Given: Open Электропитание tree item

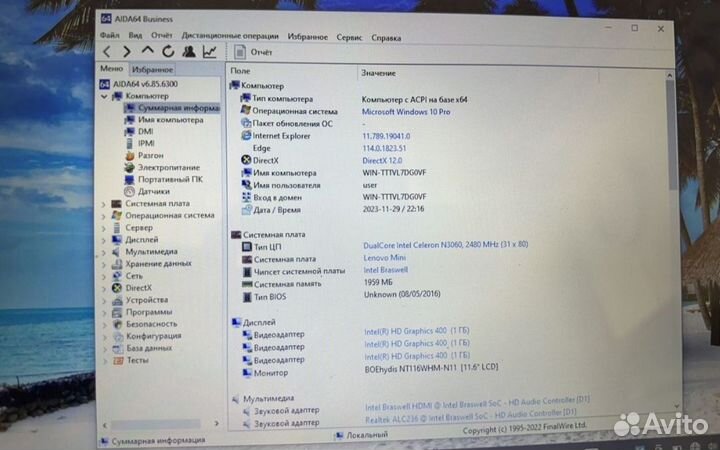Looking at the screenshot, I should coord(169,167).
